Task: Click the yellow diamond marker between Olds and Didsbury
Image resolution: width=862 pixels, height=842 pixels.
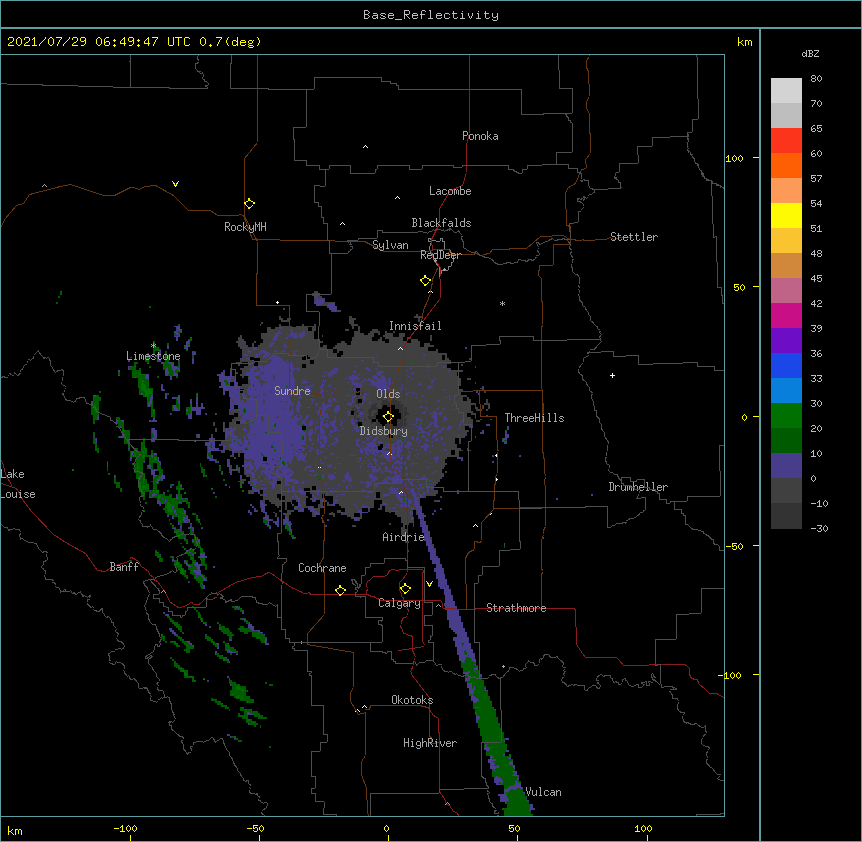Action: click(x=389, y=416)
